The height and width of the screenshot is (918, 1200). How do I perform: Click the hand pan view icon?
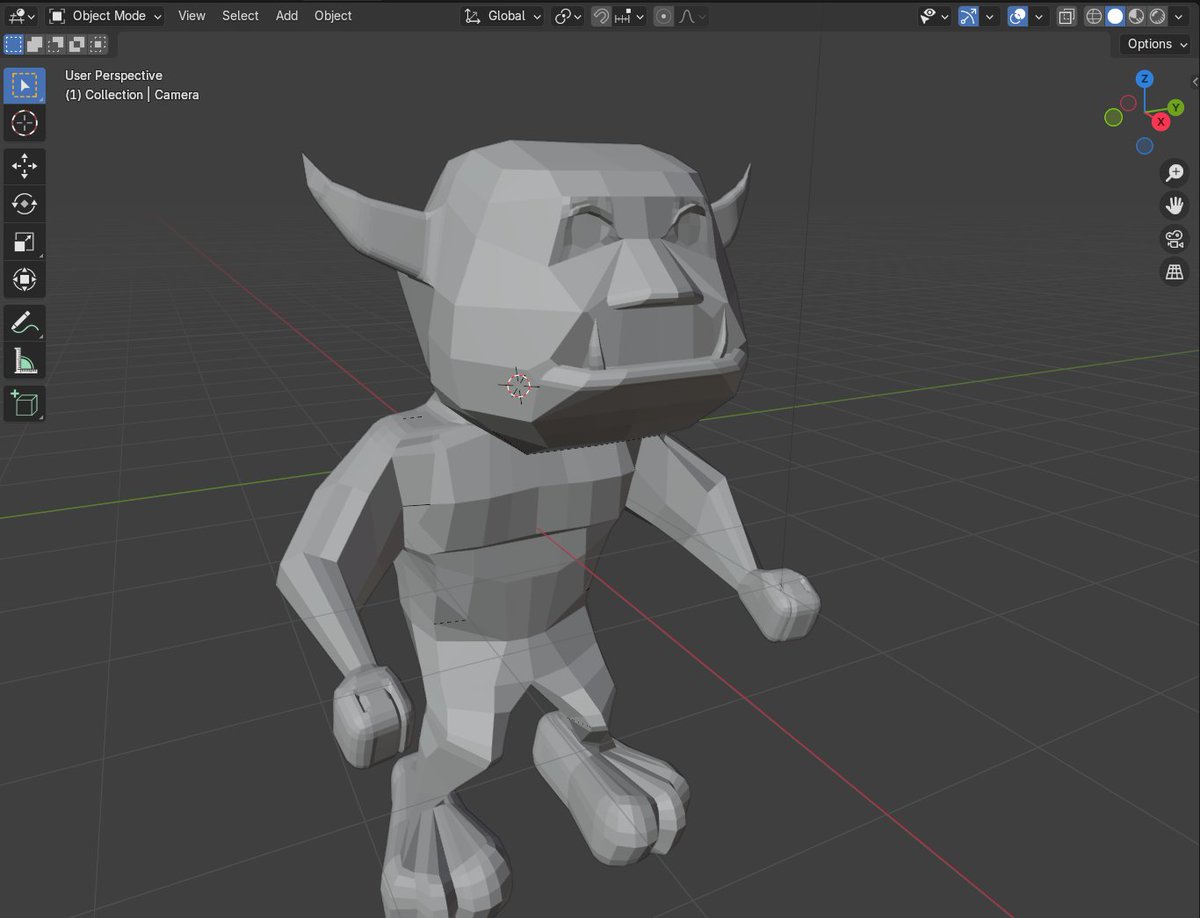pyautogui.click(x=1174, y=205)
